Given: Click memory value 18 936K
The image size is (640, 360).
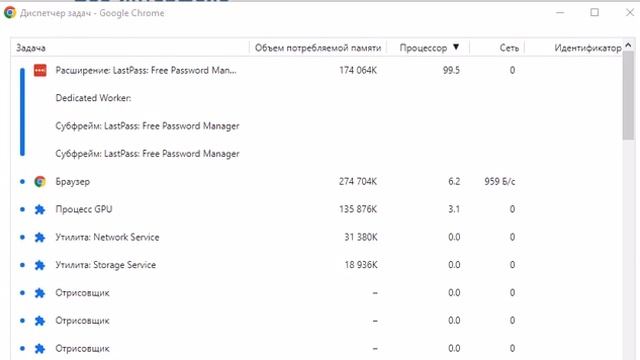Looking at the screenshot, I should [x=361, y=265].
